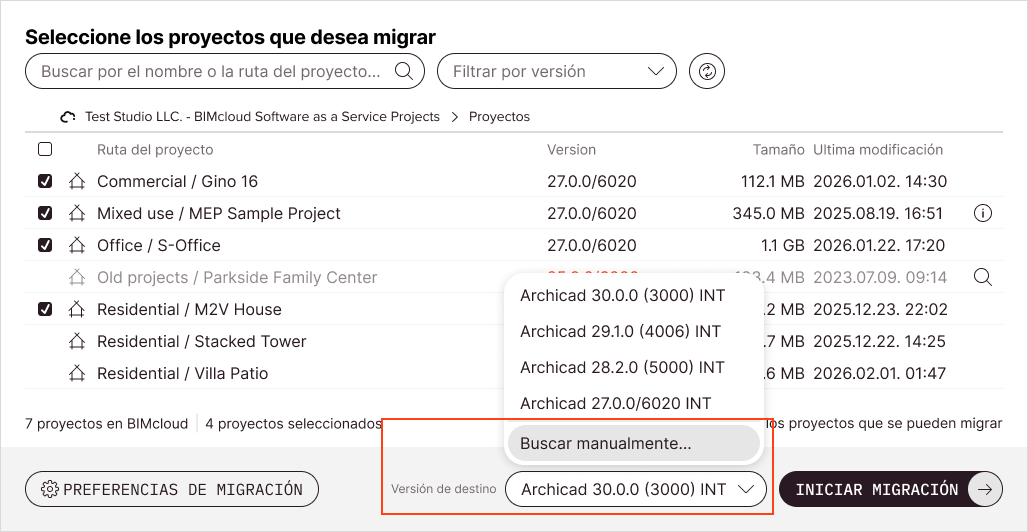Toggle the select-all checkbox in table header
Viewport: 1028px width, 532px height.
click(45, 150)
